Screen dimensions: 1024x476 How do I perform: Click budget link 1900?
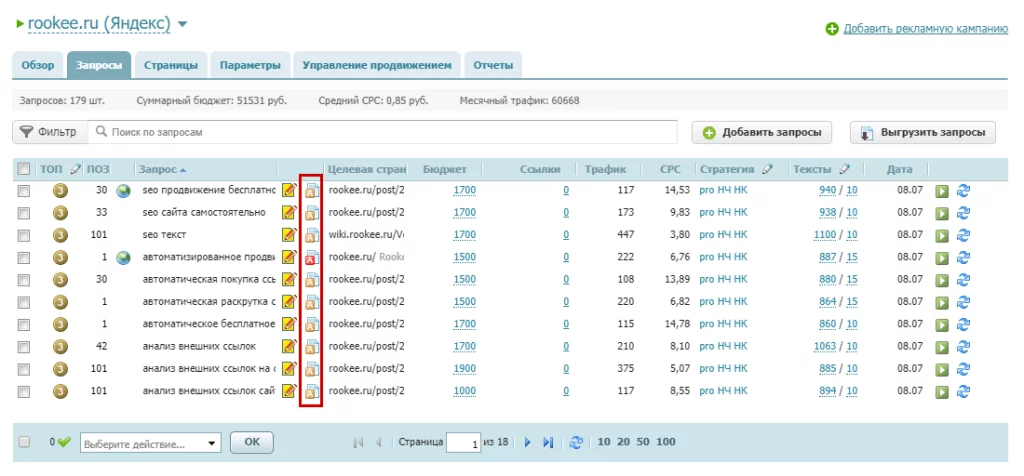(x=464, y=368)
